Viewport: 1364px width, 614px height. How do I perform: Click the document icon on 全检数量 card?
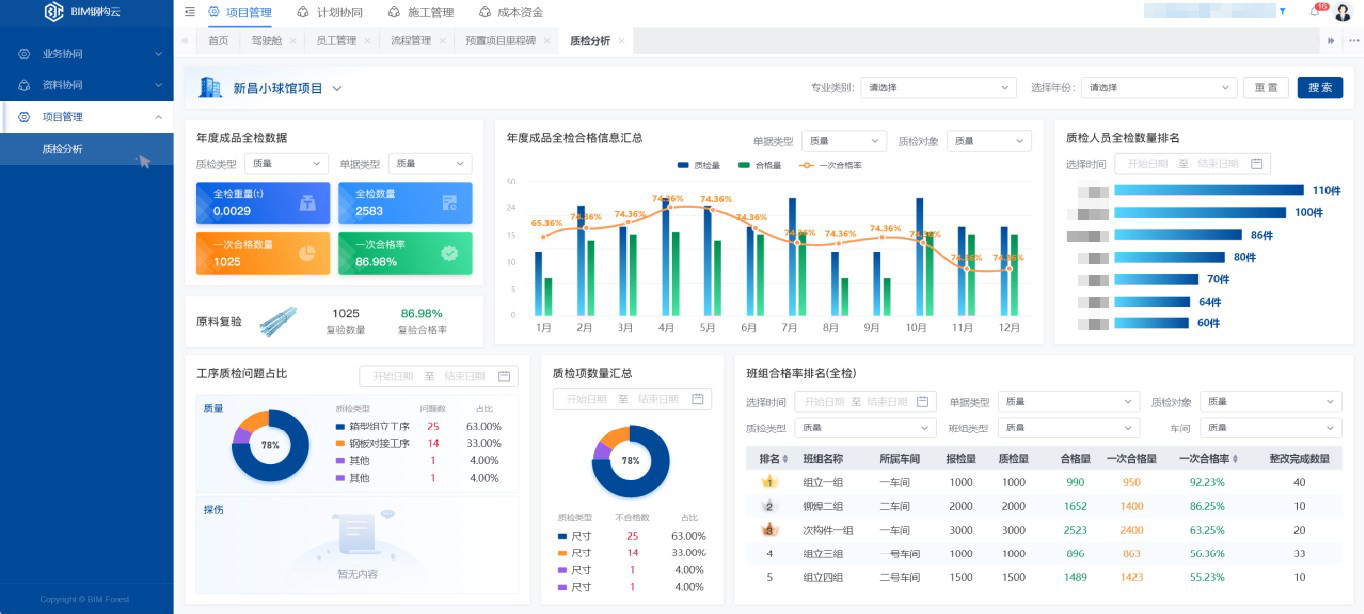coord(450,203)
